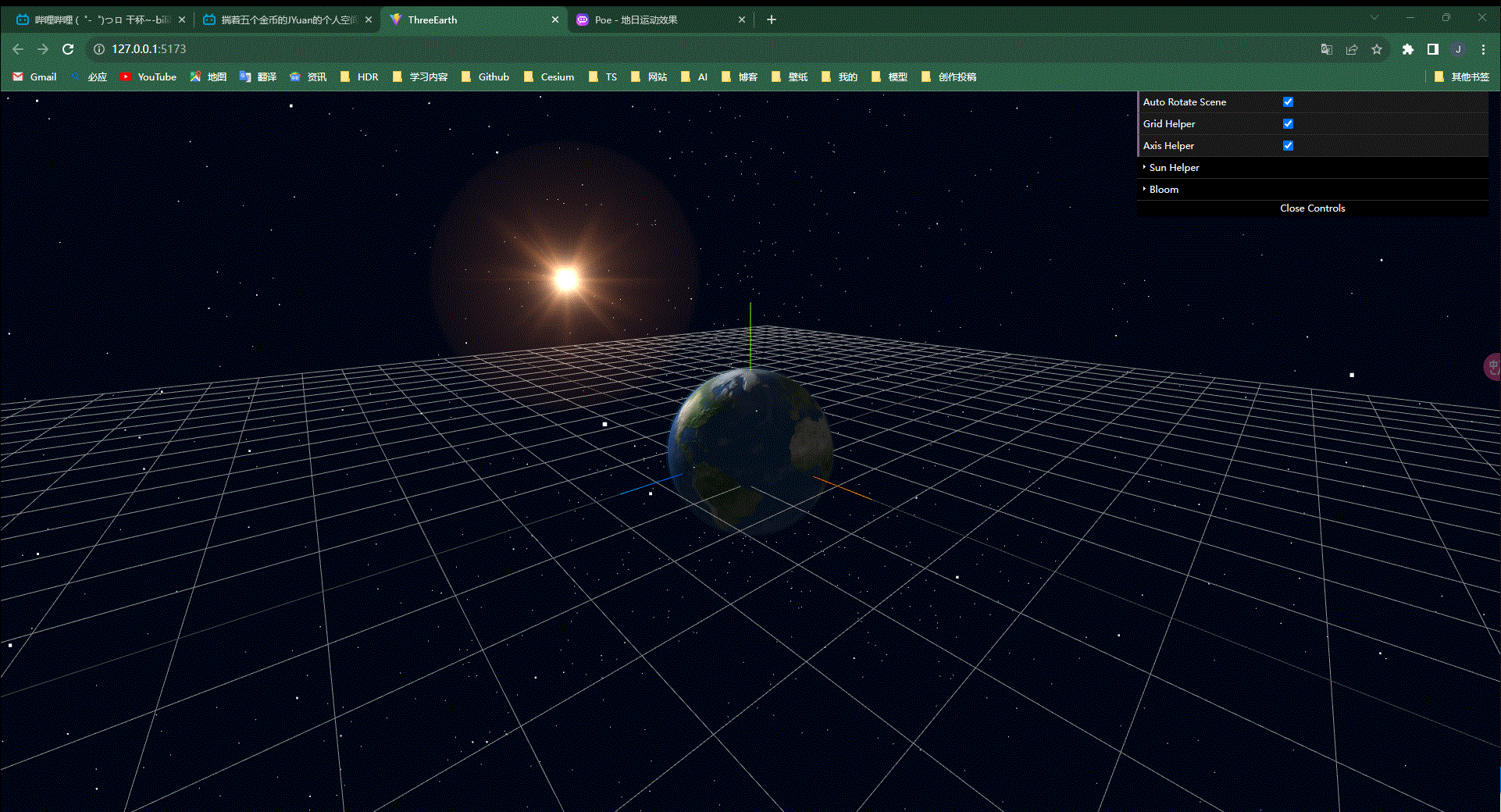Open the 必应 bookmark
Screen dimensions: 1501x812
click(88, 77)
